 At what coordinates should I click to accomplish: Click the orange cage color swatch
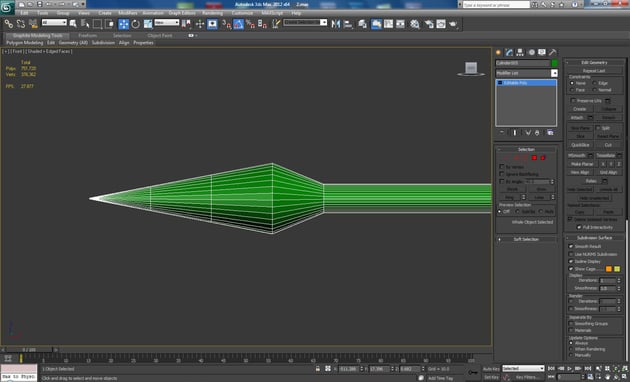tap(609, 269)
